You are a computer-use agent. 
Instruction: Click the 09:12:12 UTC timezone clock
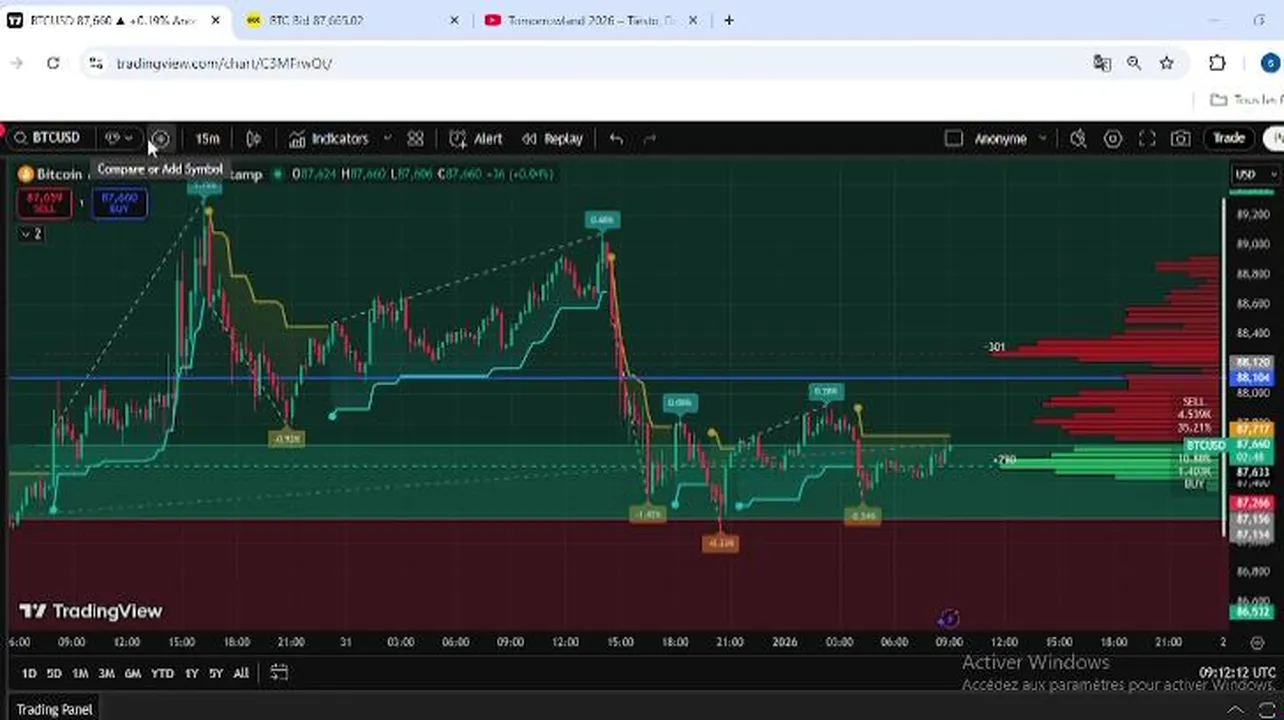[1237, 673]
